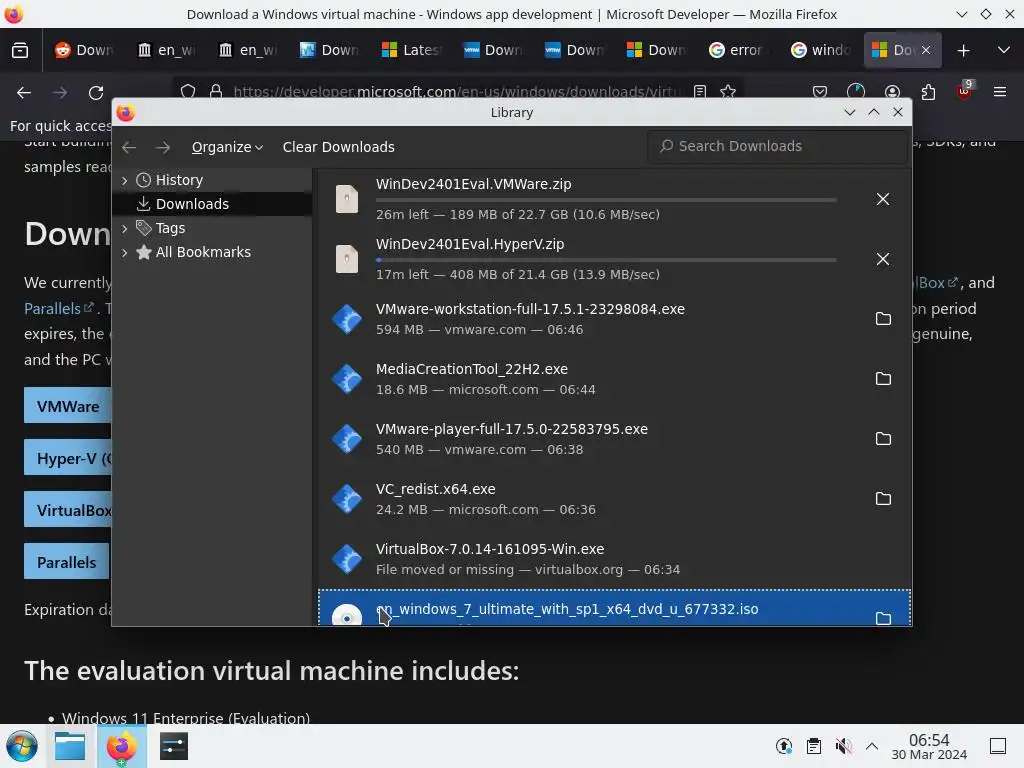Go forward in Library window
1024x768 pixels.
tap(163, 148)
